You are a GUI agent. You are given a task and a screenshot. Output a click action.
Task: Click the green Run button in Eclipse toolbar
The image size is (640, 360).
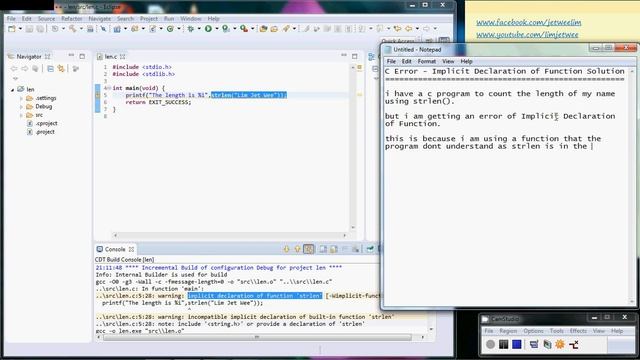coord(208,29)
